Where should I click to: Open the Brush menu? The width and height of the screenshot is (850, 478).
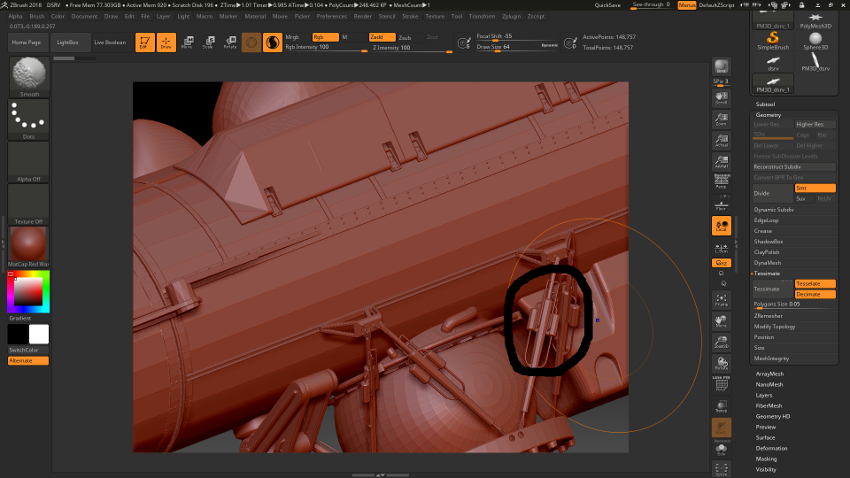point(37,16)
